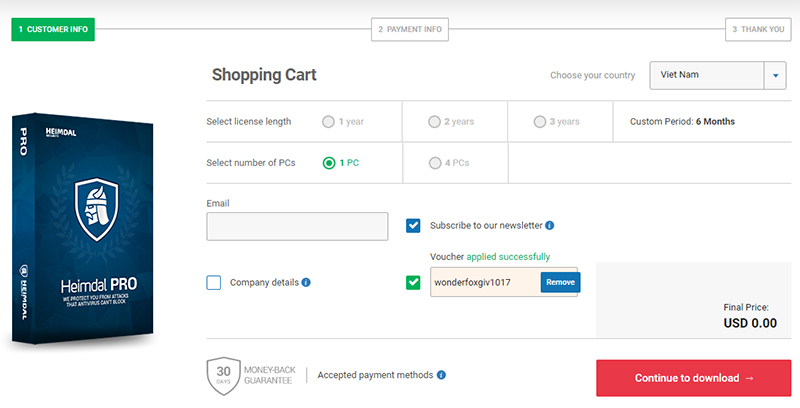Toggle Subscribe to our newsletter checkbox
Image resolution: width=800 pixels, height=408 pixels.
click(413, 225)
